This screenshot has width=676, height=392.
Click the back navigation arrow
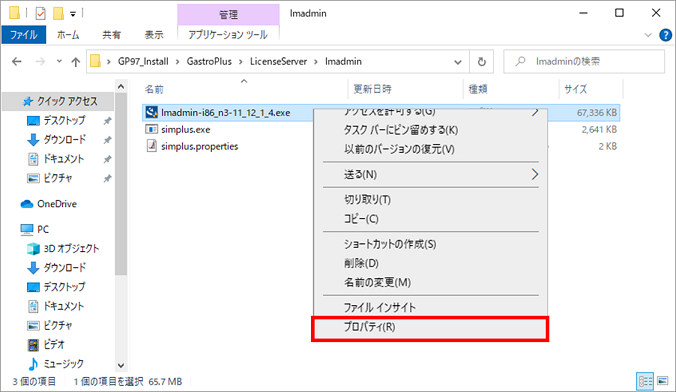coord(17,62)
